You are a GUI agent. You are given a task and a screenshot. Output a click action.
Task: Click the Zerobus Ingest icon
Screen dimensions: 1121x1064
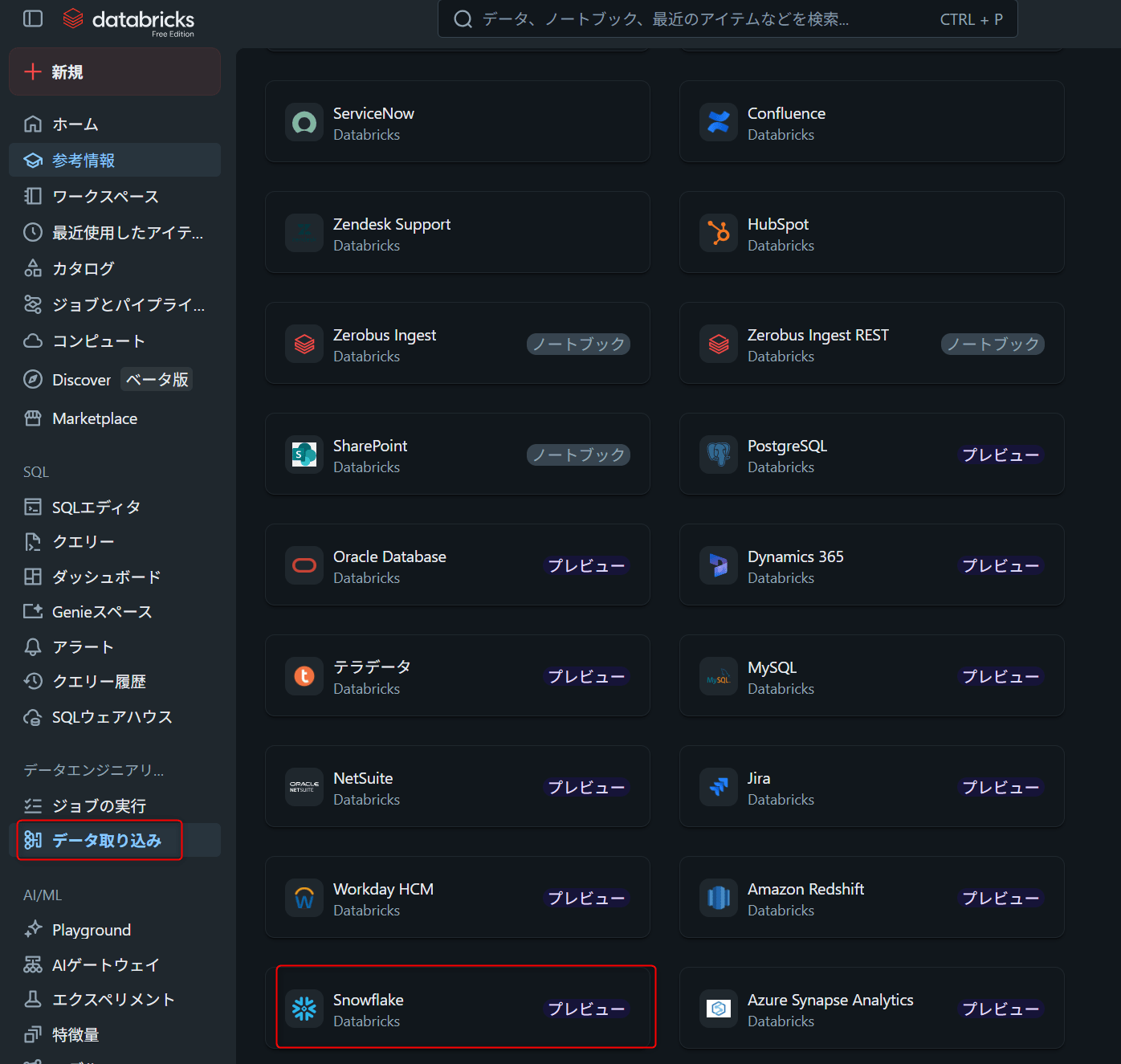pyautogui.click(x=304, y=344)
